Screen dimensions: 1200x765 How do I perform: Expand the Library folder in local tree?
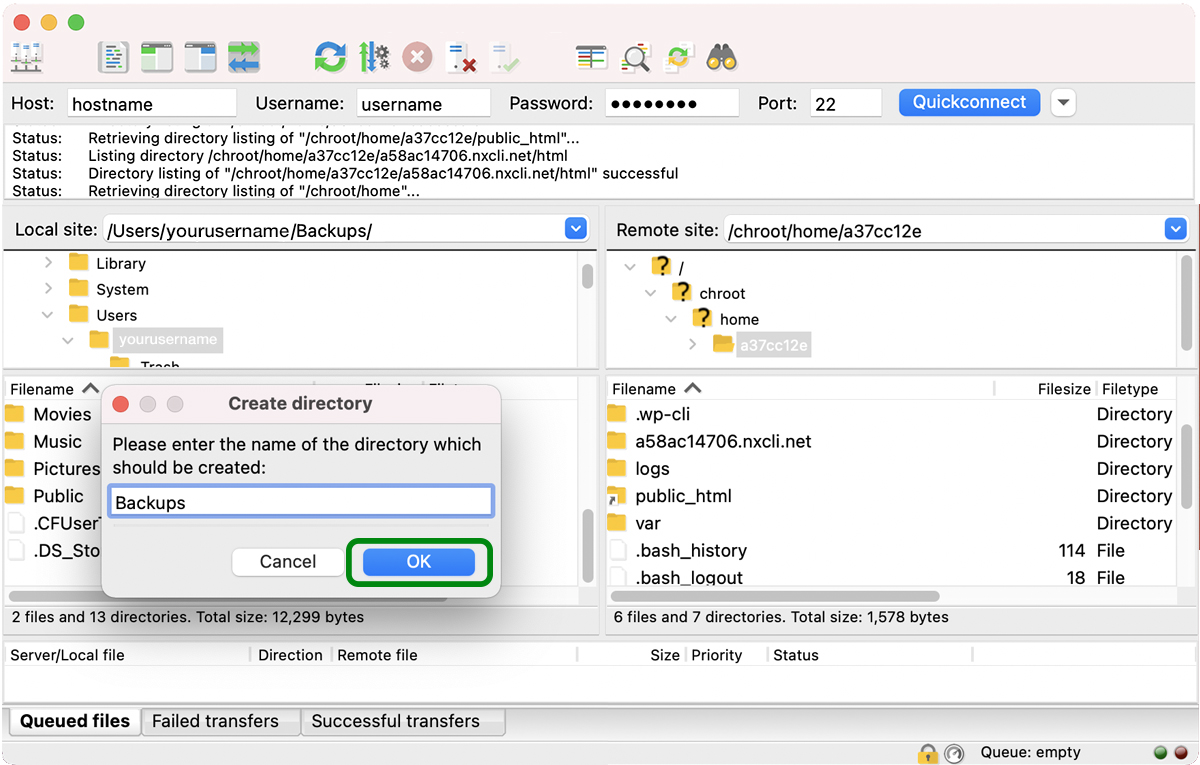(x=48, y=263)
